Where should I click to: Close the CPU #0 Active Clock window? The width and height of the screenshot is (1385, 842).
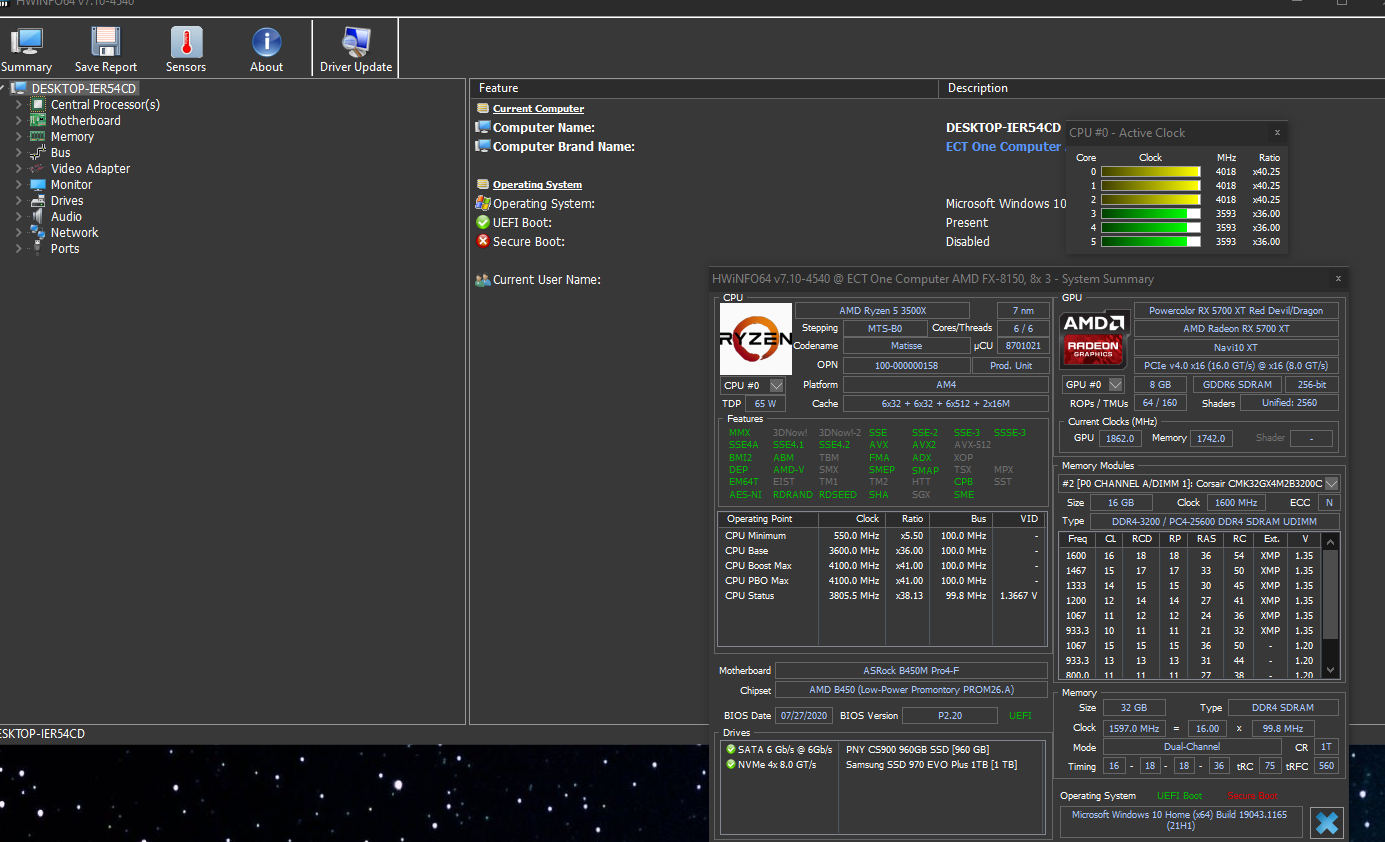click(1277, 132)
